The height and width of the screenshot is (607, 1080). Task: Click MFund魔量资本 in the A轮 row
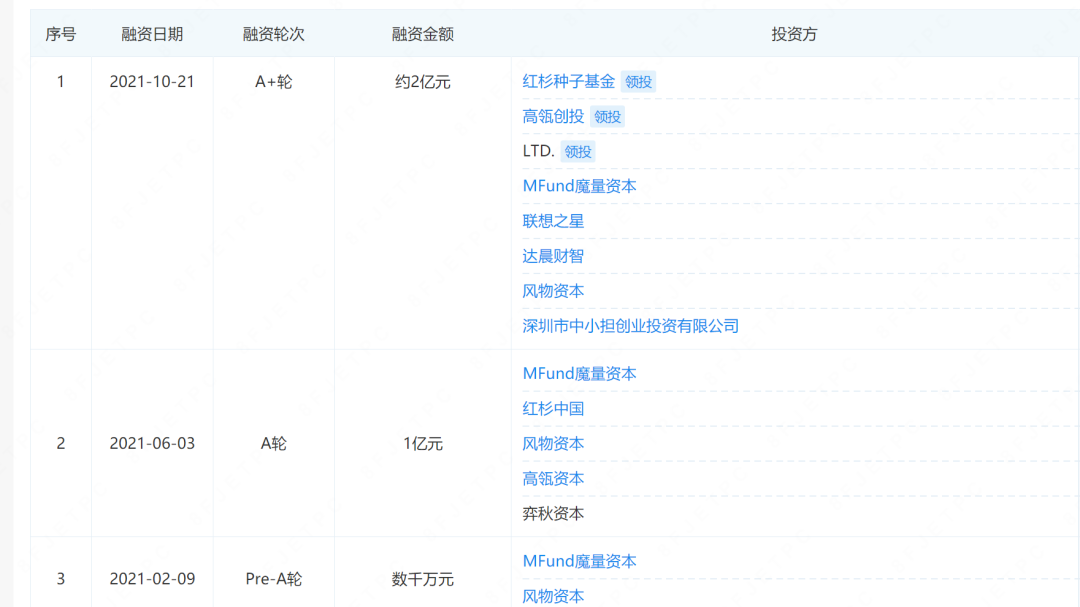pos(579,374)
